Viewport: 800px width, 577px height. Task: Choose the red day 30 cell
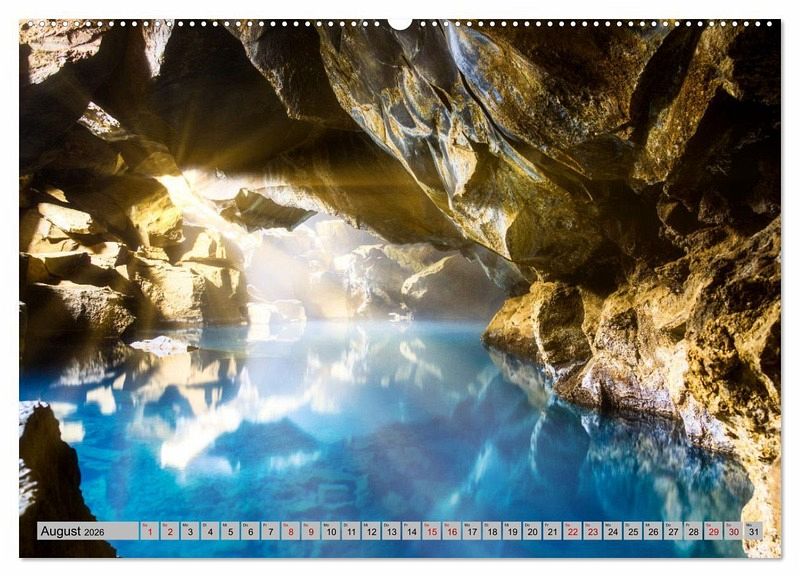tap(734, 531)
